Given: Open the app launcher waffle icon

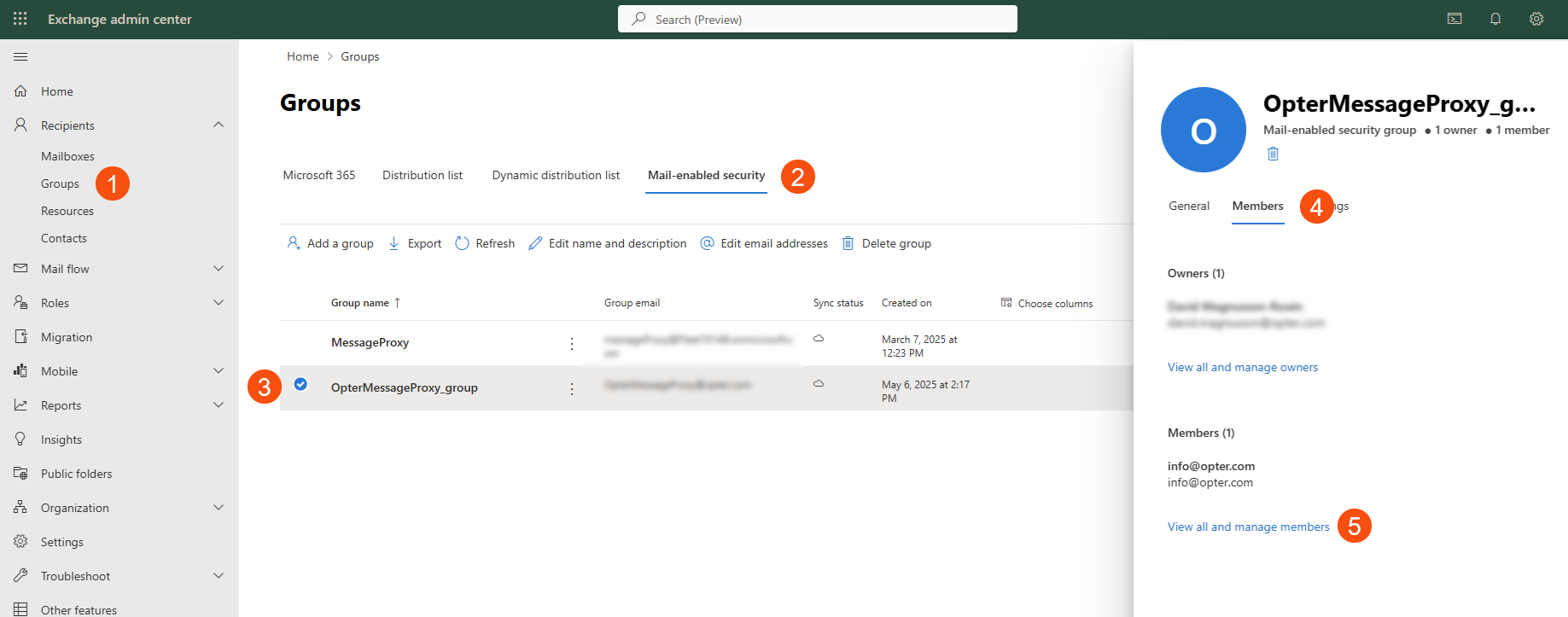Looking at the screenshot, I should point(20,19).
